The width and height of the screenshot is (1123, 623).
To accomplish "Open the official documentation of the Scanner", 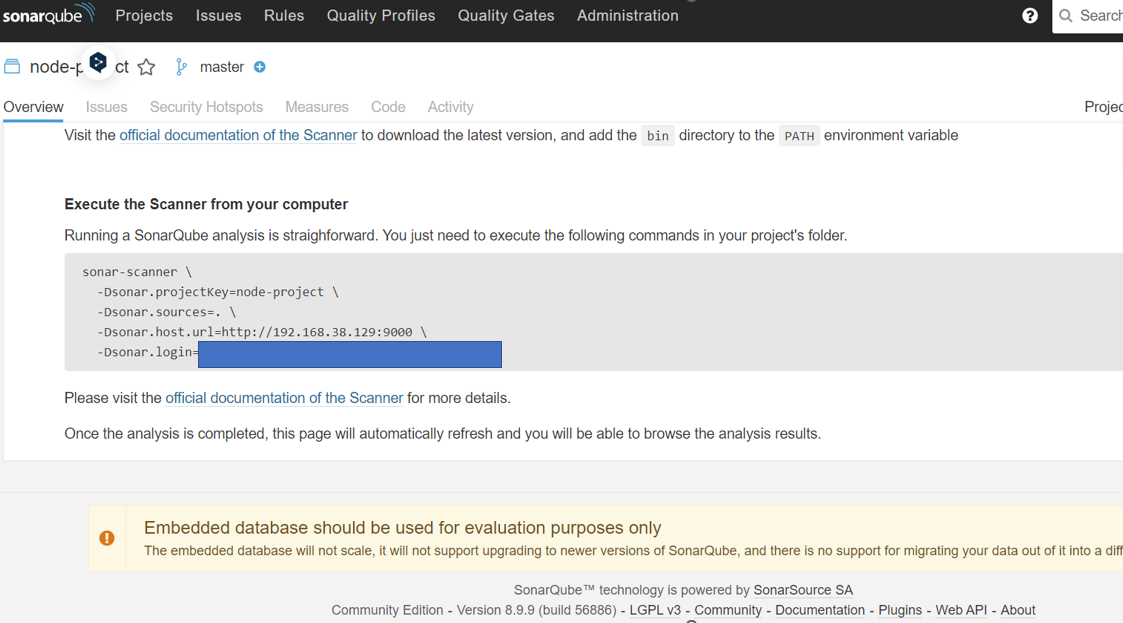I will pyautogui.click(x=238, y=135).
